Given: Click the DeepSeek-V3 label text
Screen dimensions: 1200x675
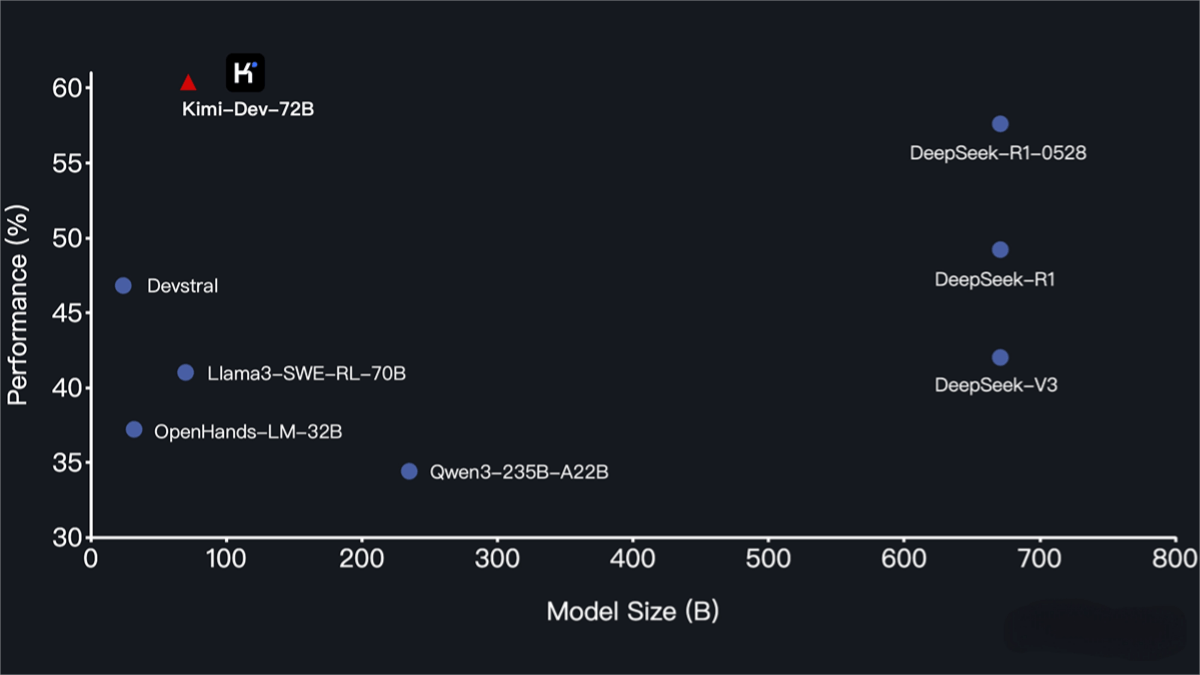Looking at the screenshot, I should 995,385.
